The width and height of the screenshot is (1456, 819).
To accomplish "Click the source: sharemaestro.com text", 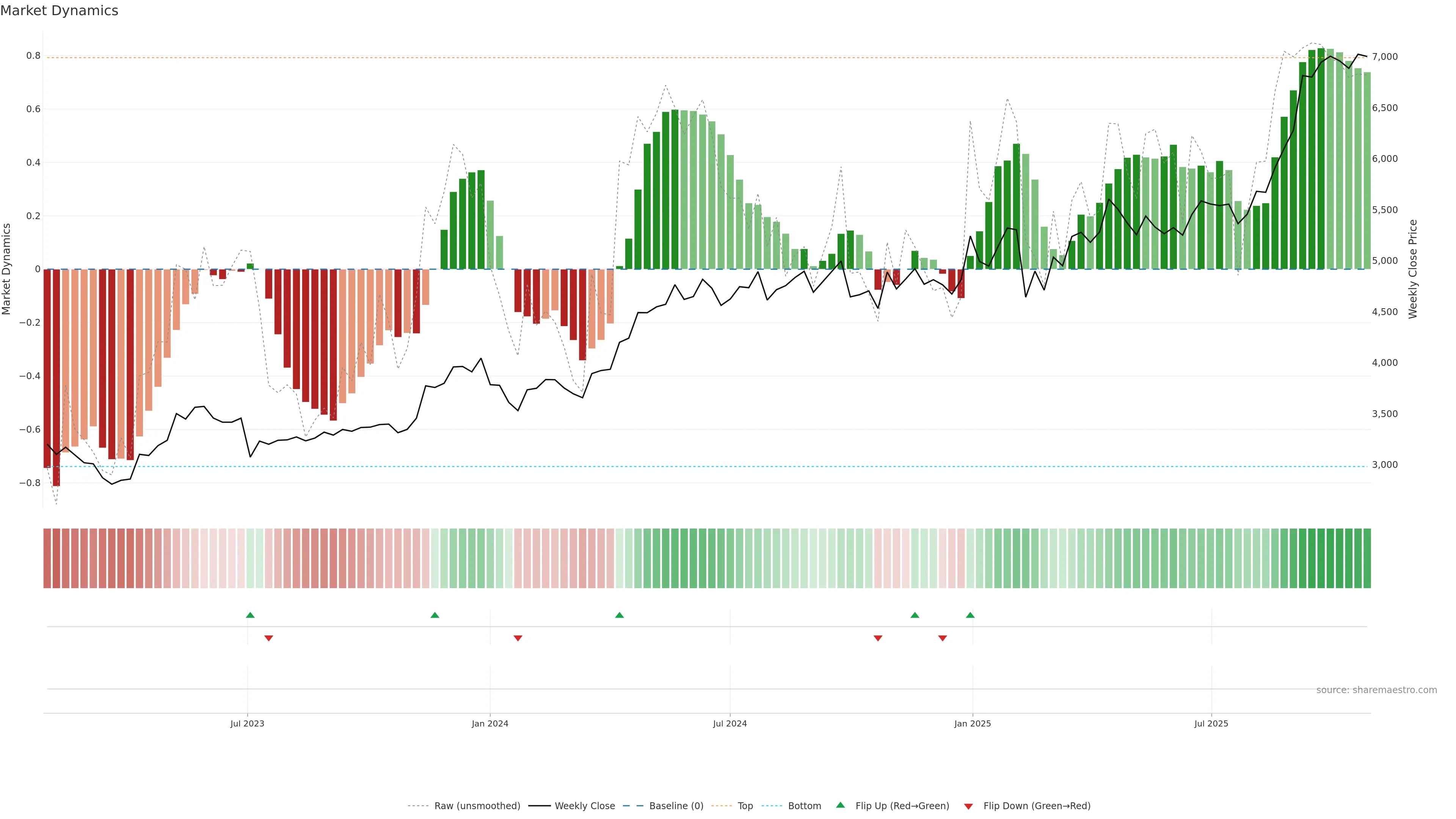I will click(1376, 690).
